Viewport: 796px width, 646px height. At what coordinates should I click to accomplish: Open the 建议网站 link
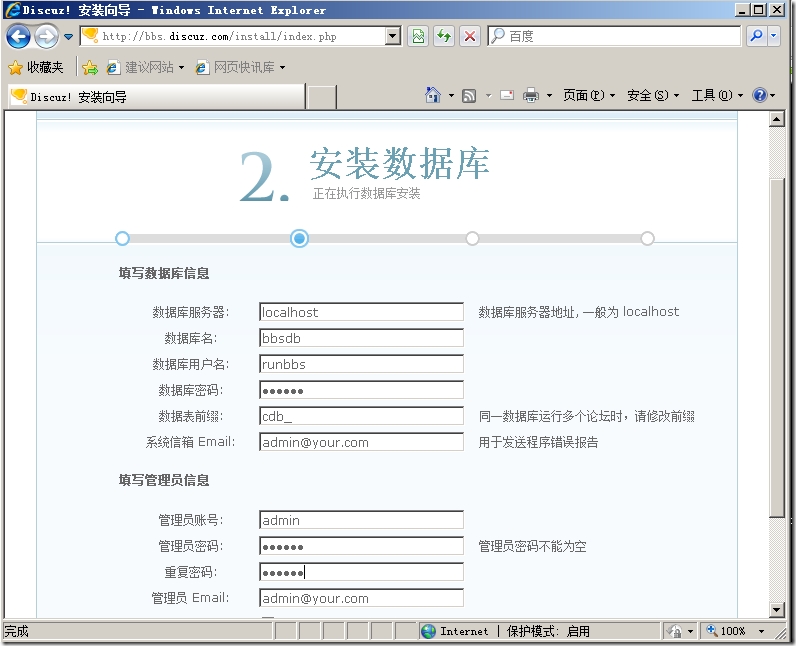click(146, 67)
